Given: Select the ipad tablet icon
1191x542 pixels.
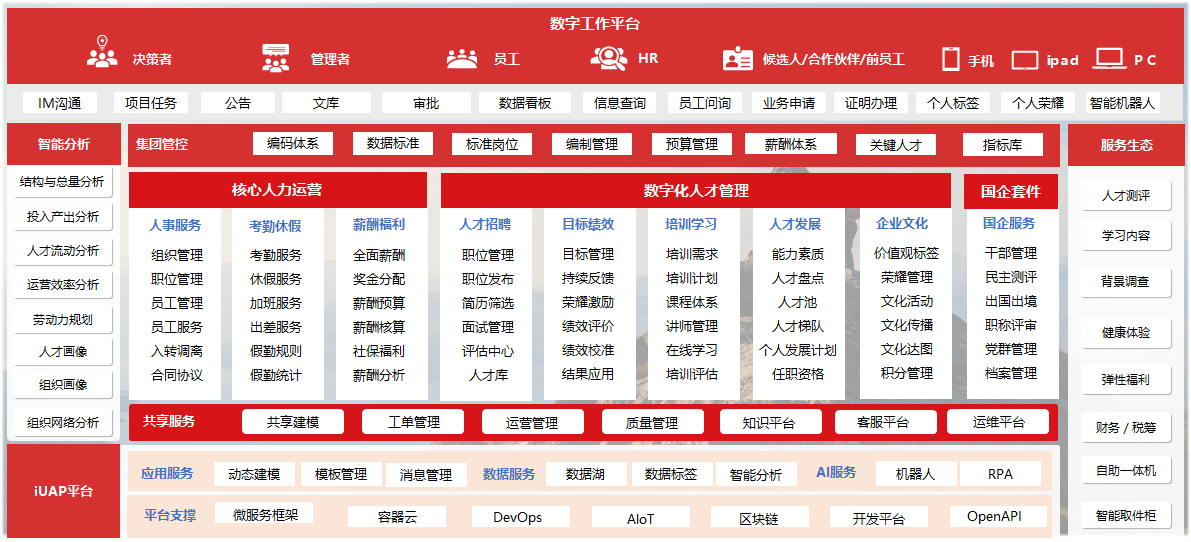Looking at the screenshot, I should point(1025,60).
